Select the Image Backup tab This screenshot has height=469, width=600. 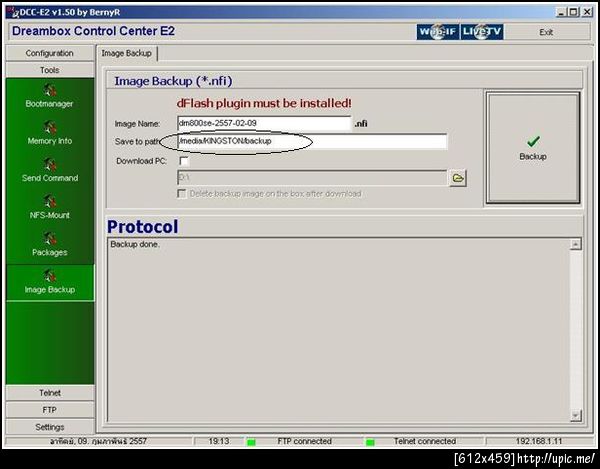point(127,53)
